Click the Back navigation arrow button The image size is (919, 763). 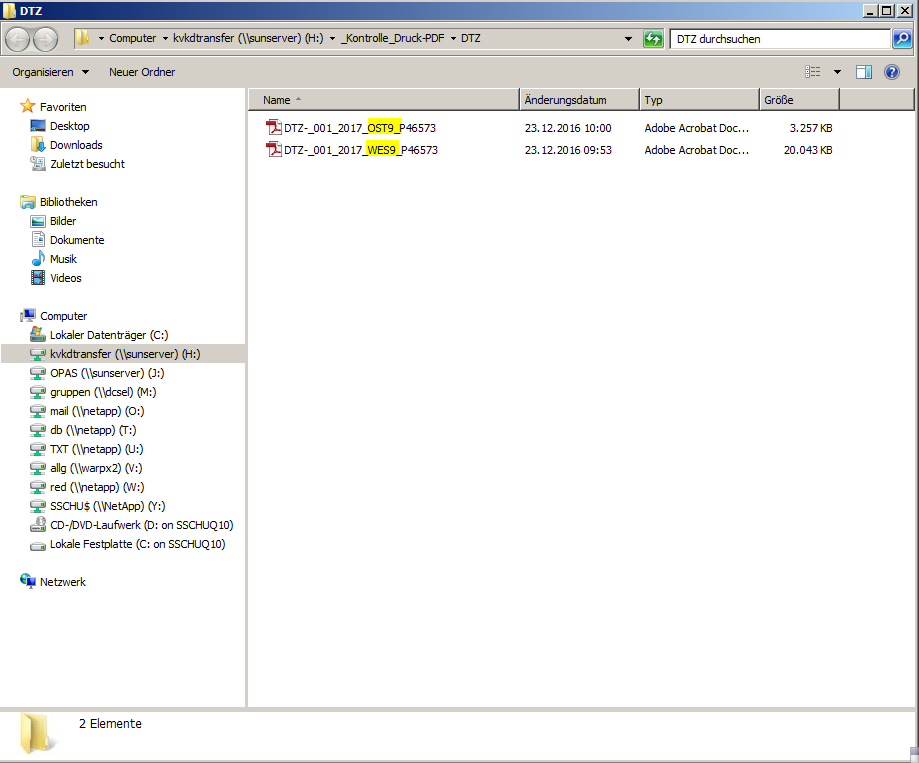[x=18, y=39]
